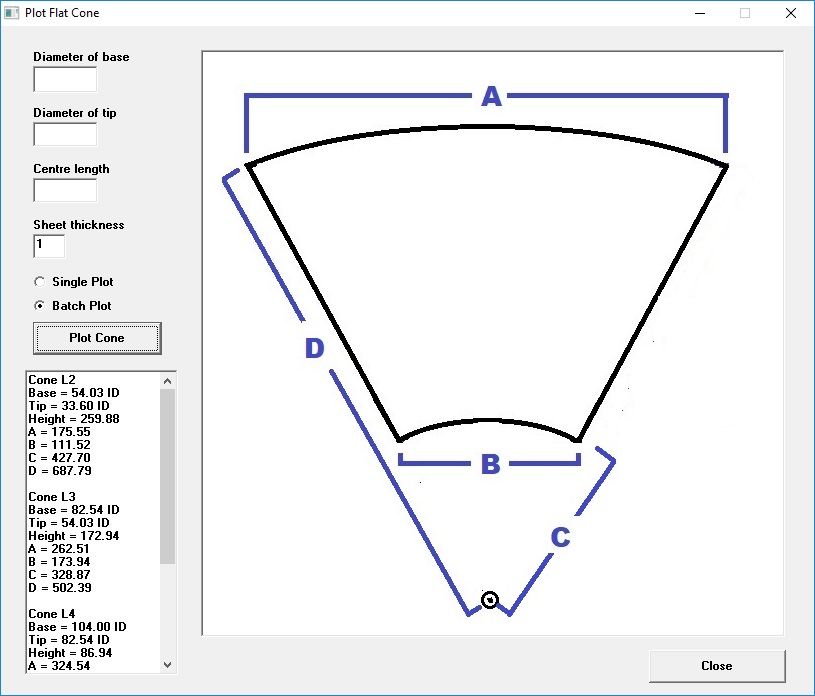Click 'Tip = 33.60 ID' line
815x696 pixels.
(x=69, y=406)
